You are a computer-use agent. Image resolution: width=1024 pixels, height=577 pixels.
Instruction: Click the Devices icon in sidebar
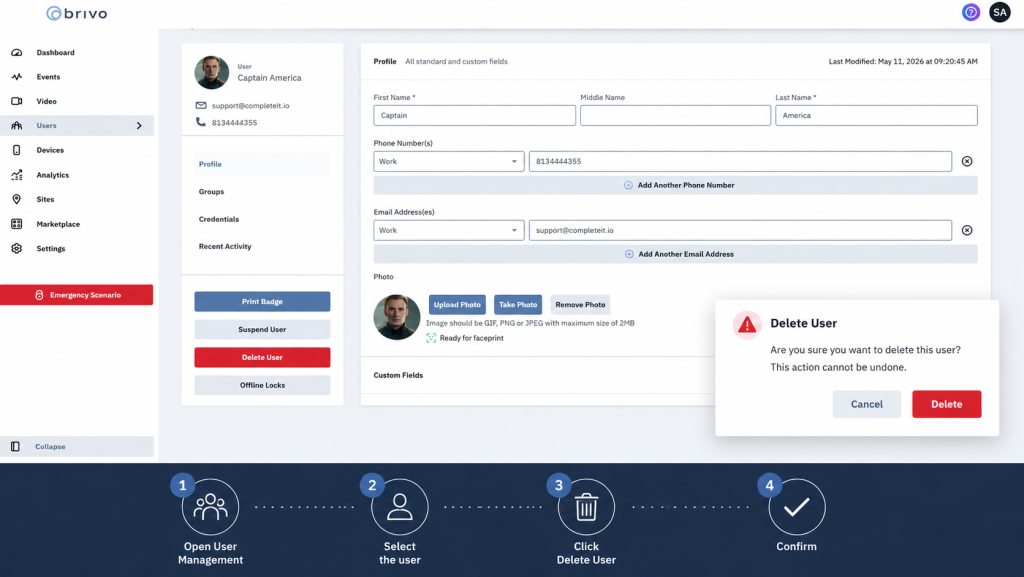[x=16, y=150]
